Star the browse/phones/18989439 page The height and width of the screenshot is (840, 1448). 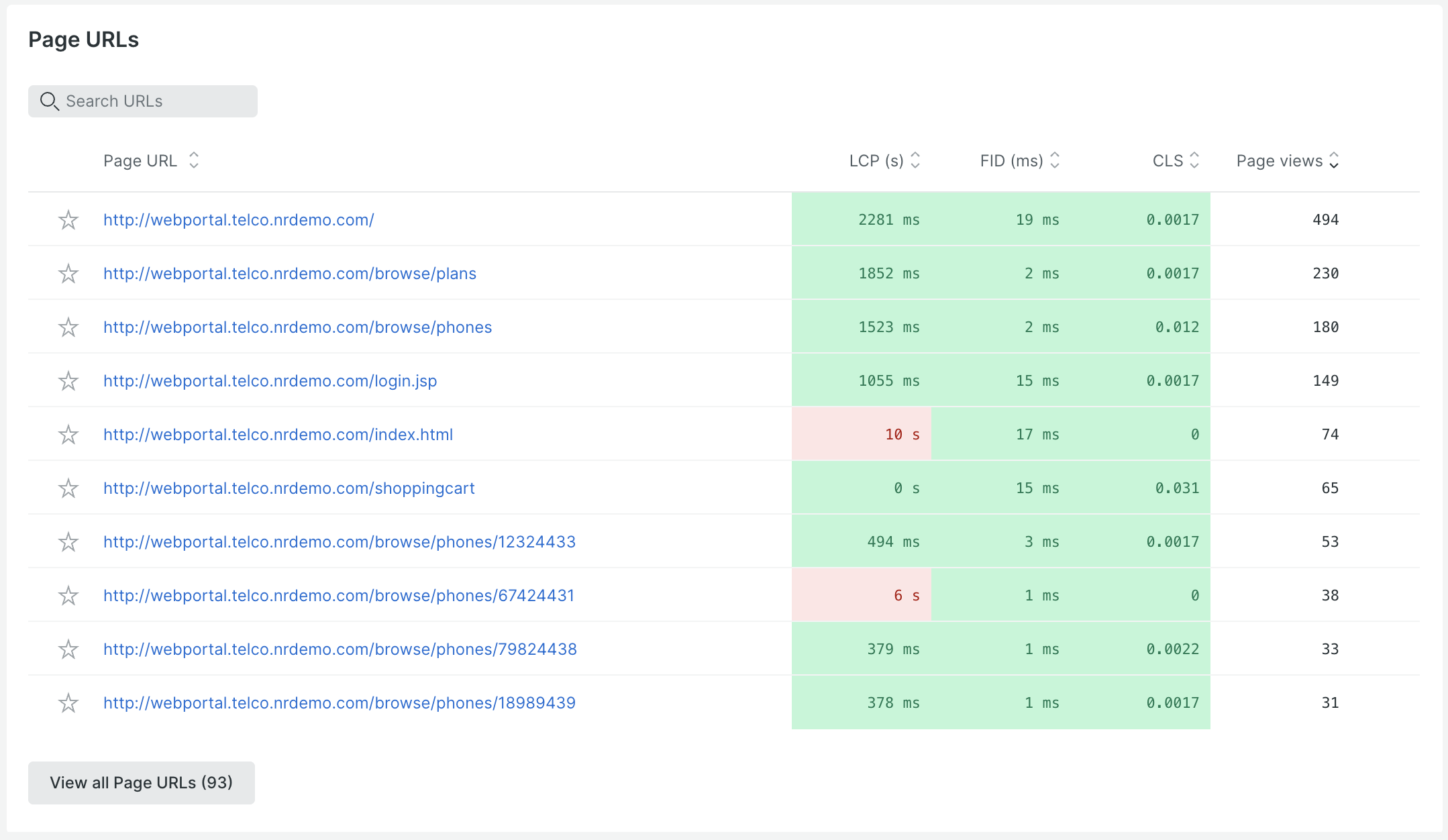(68, 703)
